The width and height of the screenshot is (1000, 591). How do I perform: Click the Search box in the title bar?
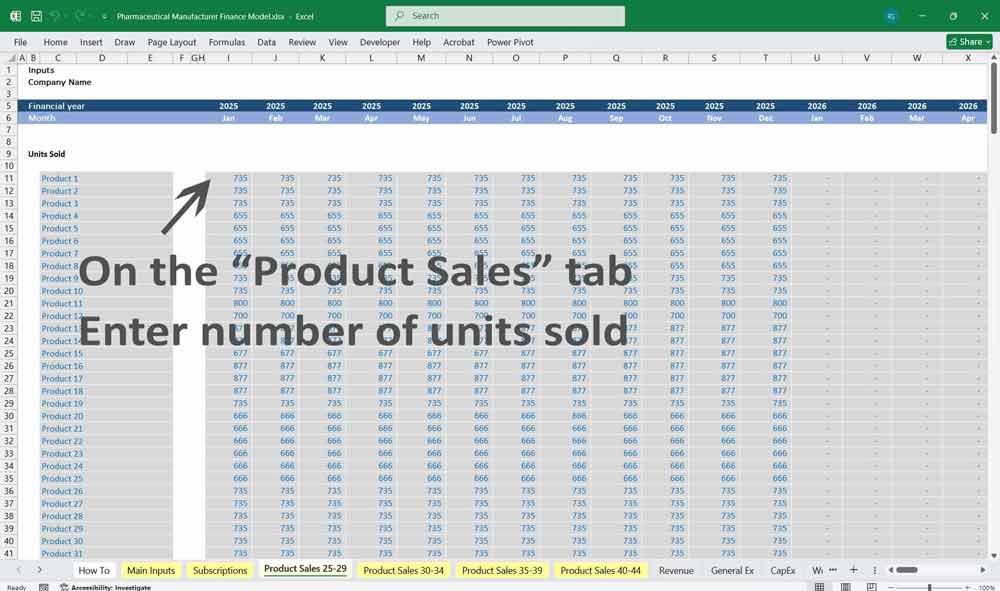click(505, 16)
